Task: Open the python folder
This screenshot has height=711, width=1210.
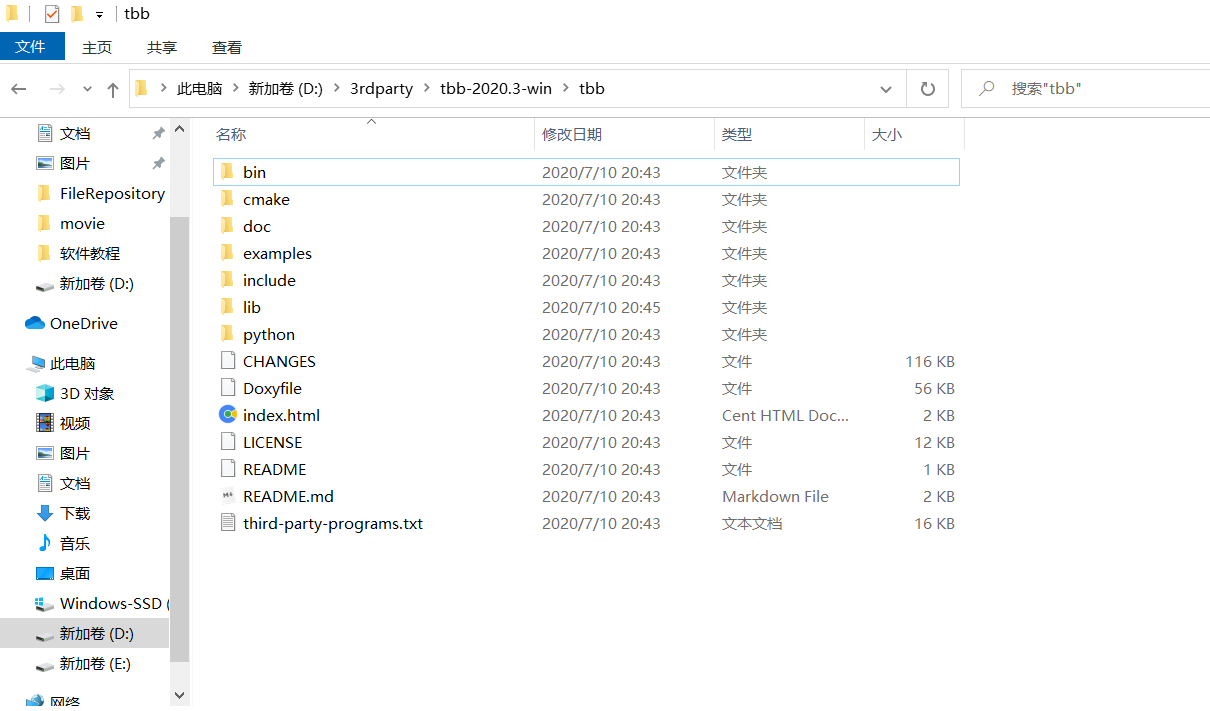Action: (x=268, y=334)
